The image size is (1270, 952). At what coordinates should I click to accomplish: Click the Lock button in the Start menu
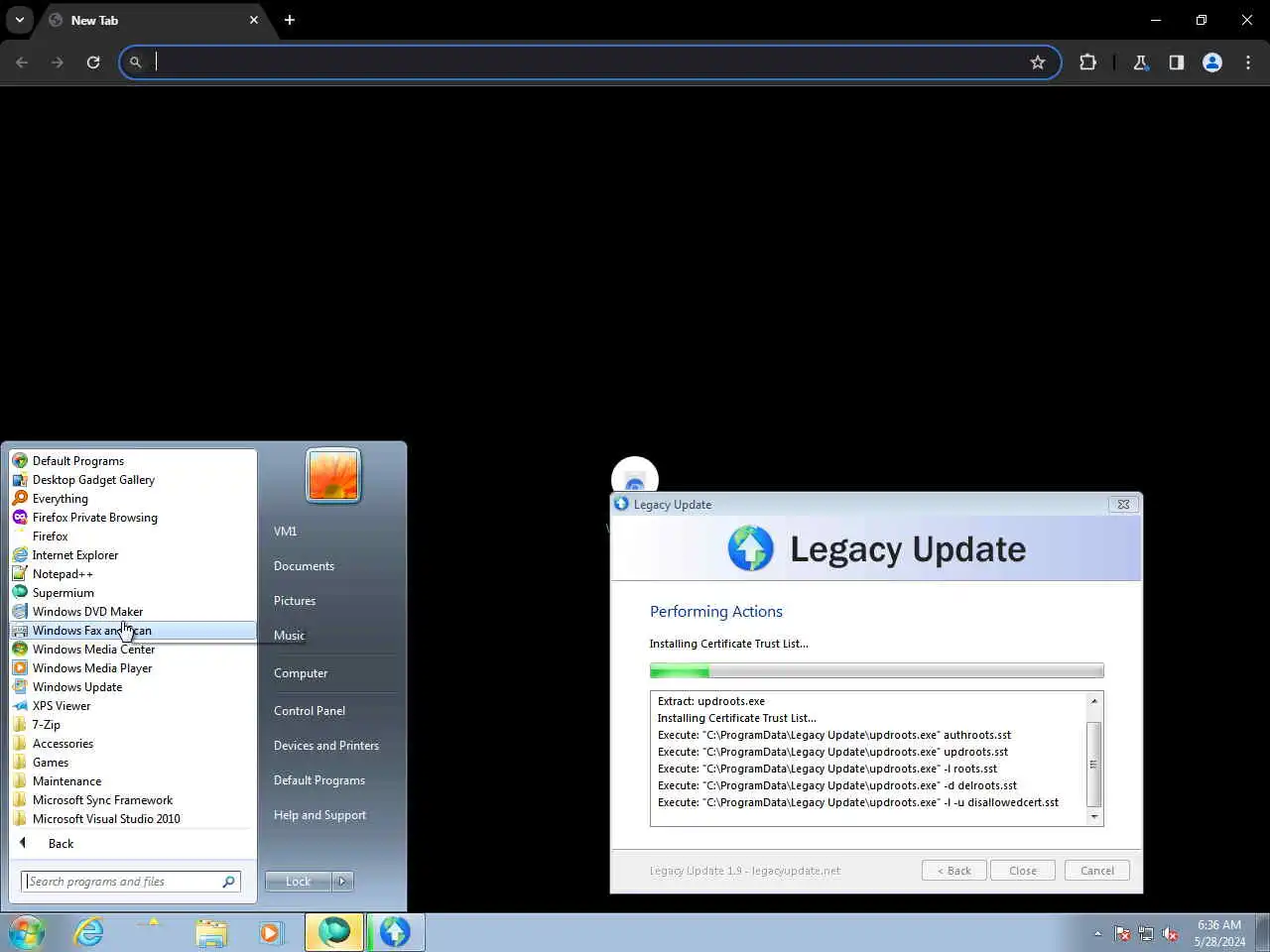point(298,882)
